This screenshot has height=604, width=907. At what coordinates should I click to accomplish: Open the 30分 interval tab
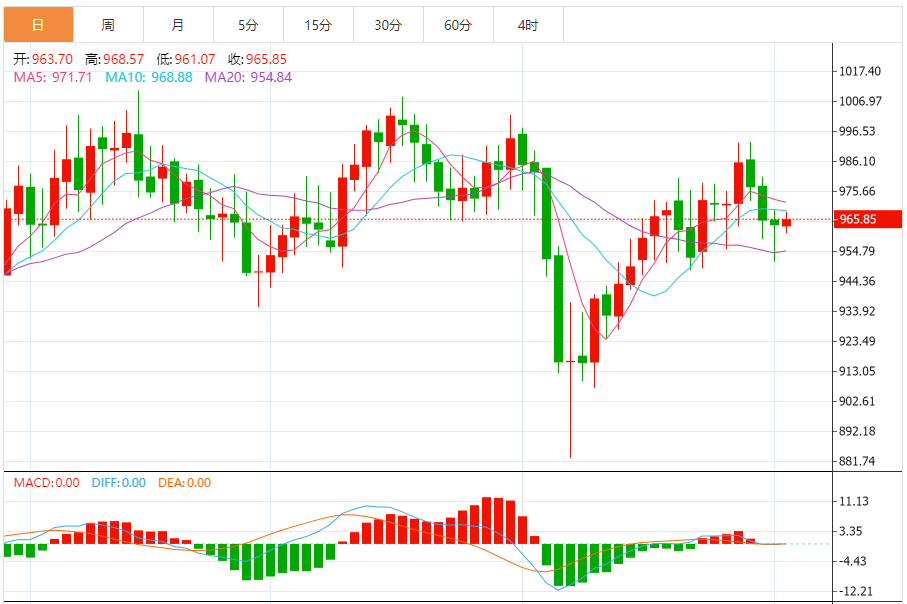tap(388, 25)
